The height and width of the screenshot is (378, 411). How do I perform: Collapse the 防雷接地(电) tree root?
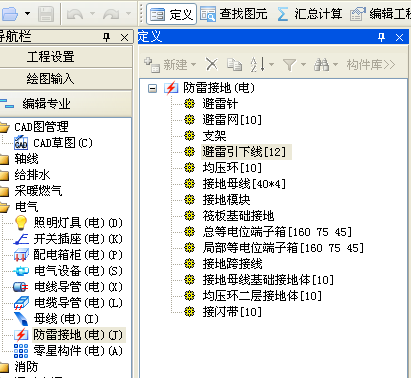click(x=152, y=88)
